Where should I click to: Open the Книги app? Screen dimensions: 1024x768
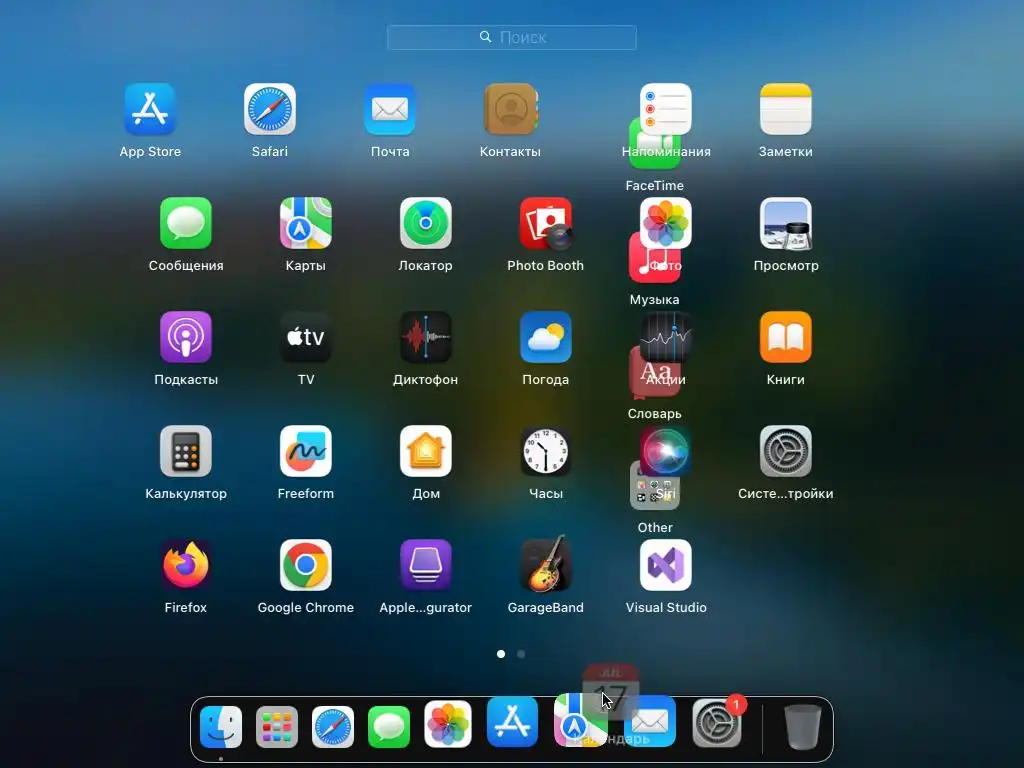(786, 337)
